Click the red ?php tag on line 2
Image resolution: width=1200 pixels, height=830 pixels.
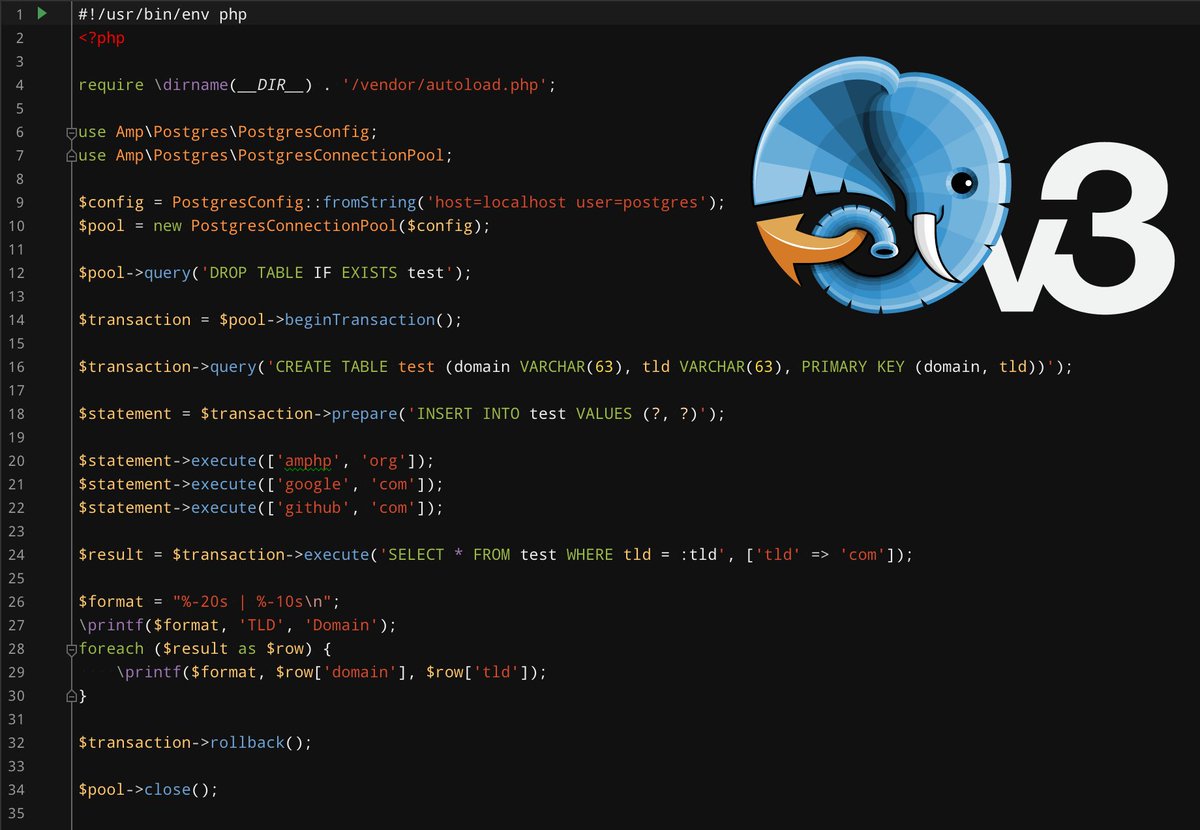coord(102,37)
